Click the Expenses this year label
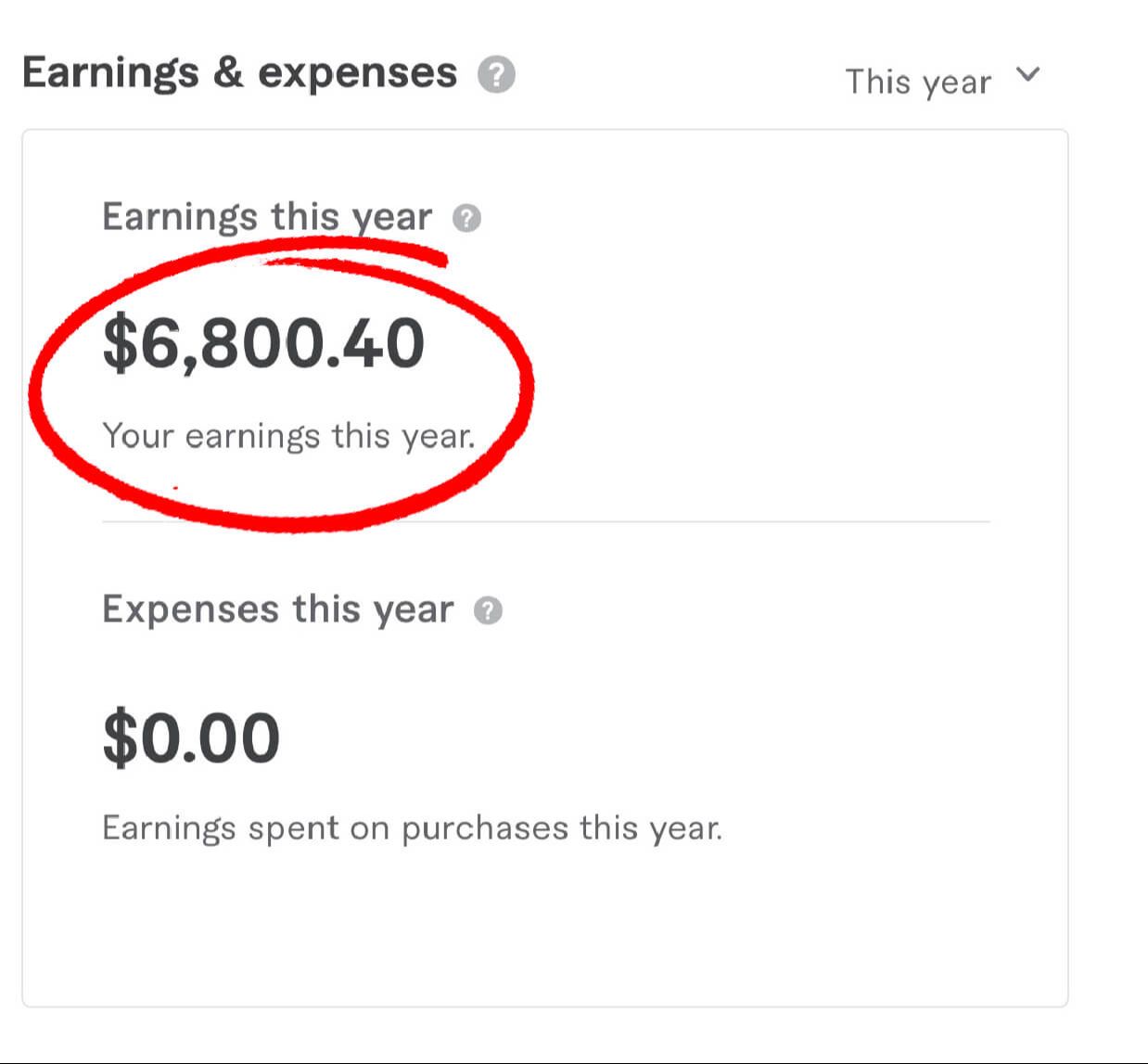 pyautogui.click(x=277, y=609)
